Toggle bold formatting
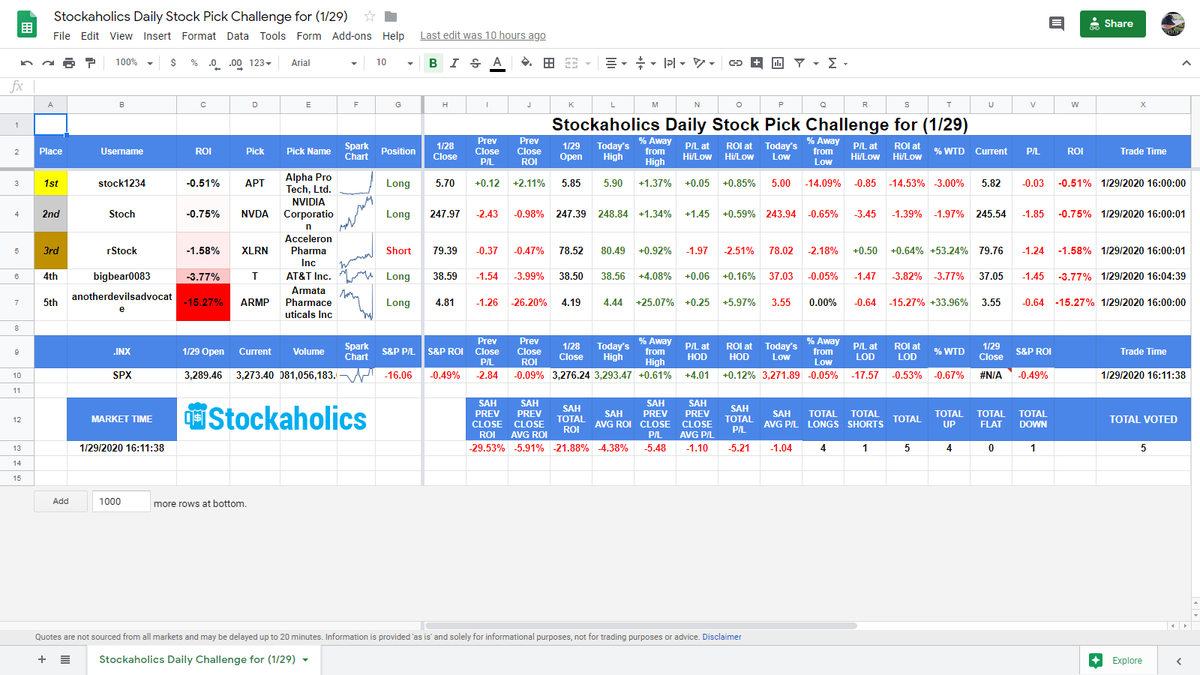 434,63
